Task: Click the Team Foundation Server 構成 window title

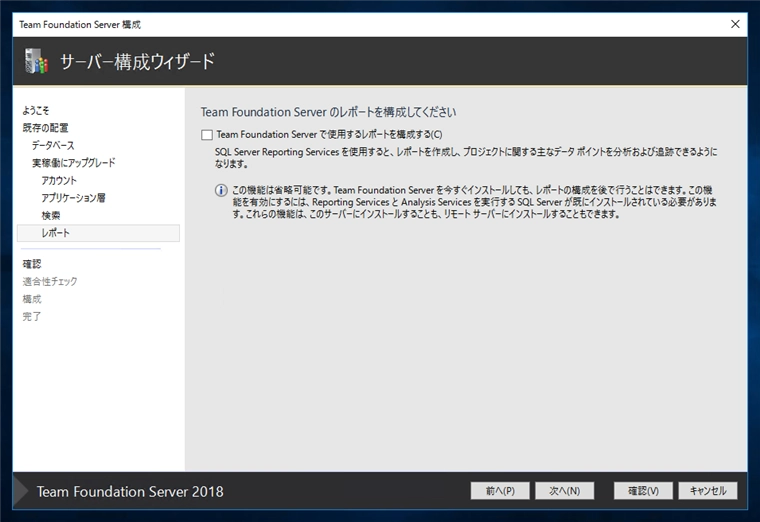Action: (x=80, y=24)
